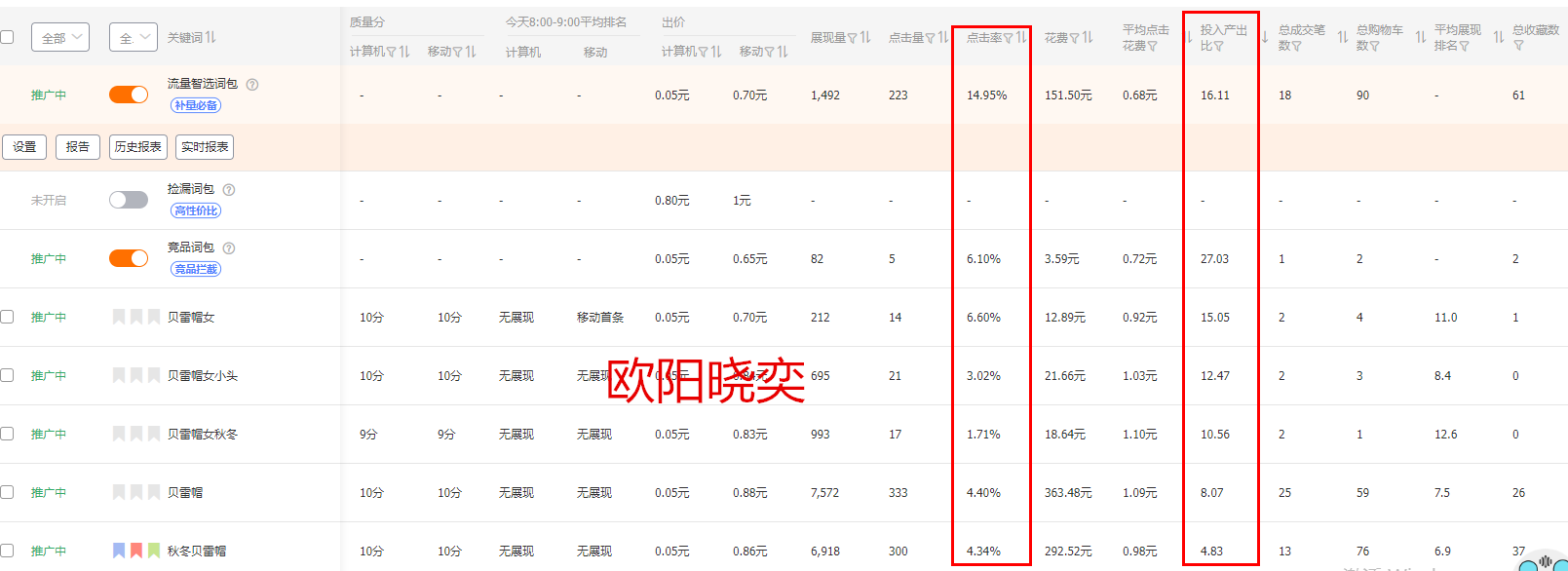Image resolution: width=1568 pixels, height=571 pixels.
Task: Click the help icon beside 捡漏词包
Action: [x=229, y=190]
